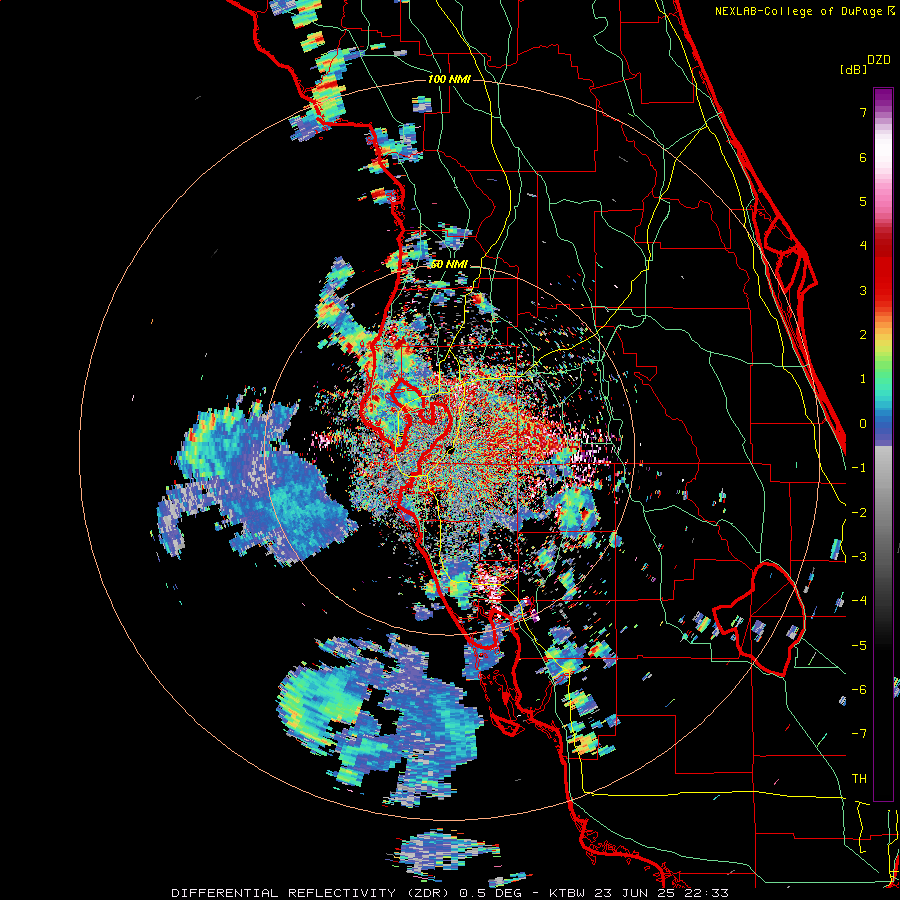This screenshot has width=900, height=900.
Task: Click the -3 value on the scale
Action: coord(859,557)
